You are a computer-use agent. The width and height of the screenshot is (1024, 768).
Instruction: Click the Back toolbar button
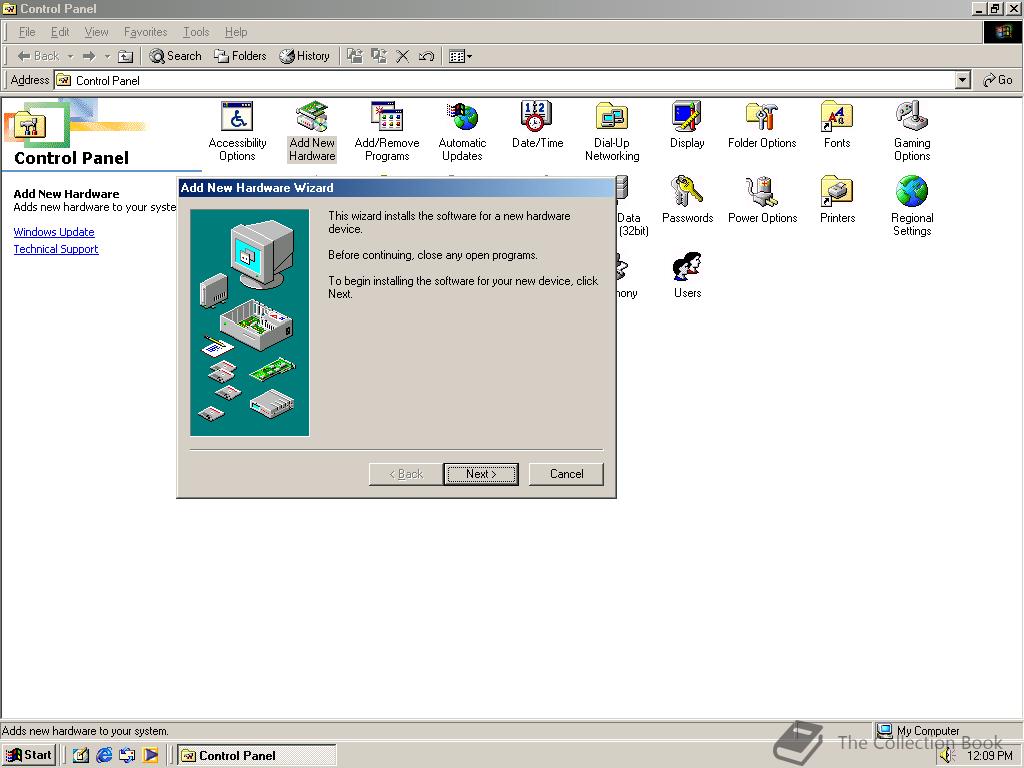pyautogui.click(x=38, y=56)
